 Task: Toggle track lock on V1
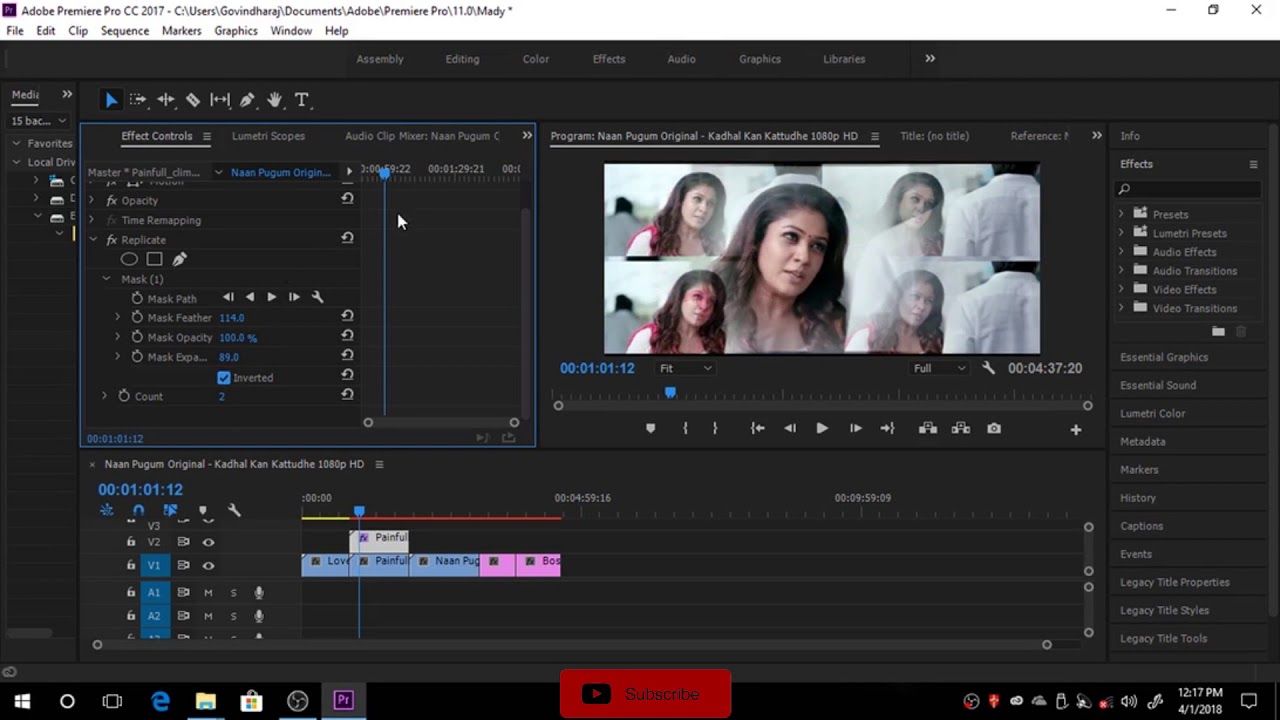point(131,566)
